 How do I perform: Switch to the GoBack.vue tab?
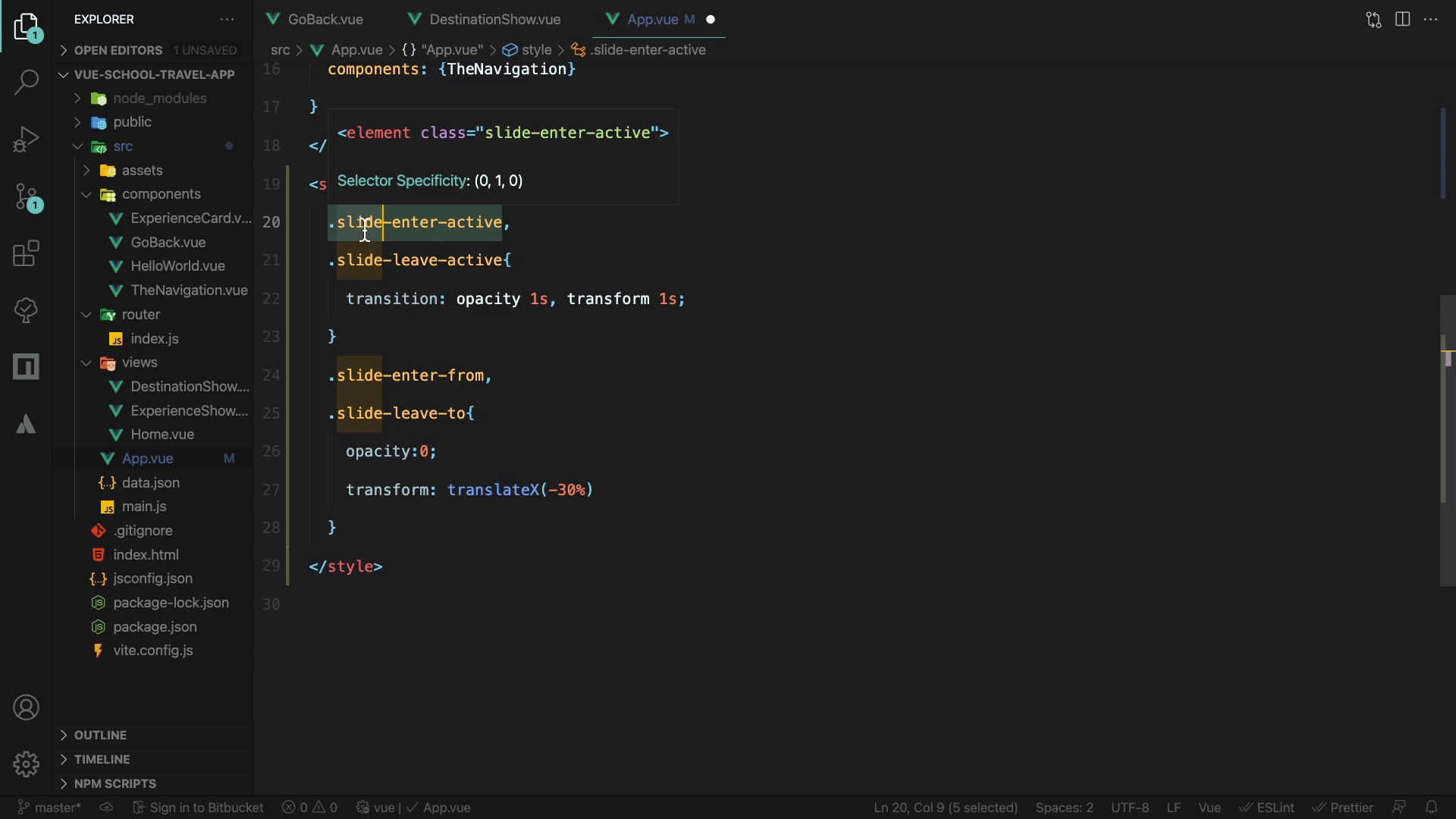tap(325, 20)
